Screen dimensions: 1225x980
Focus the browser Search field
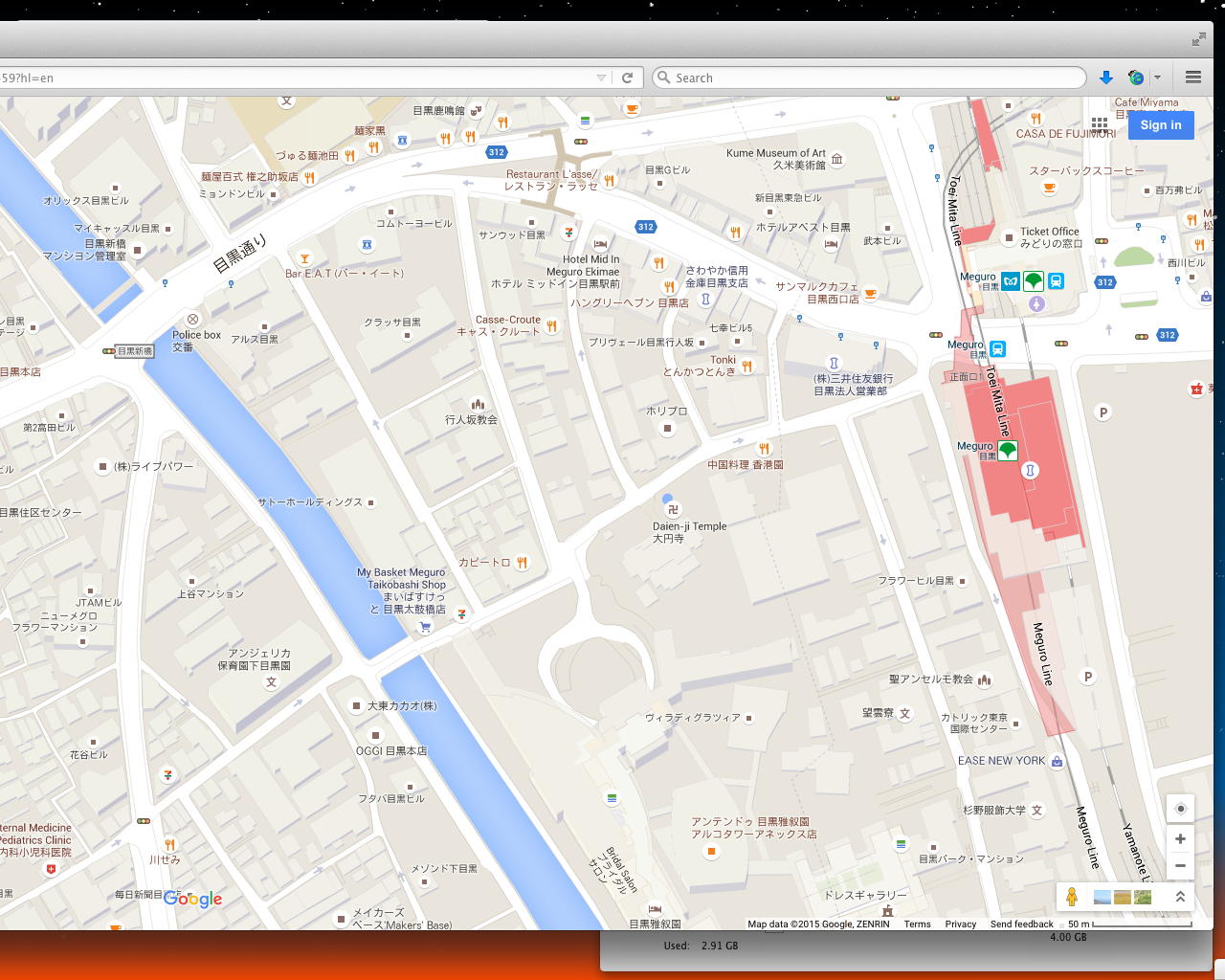pyautogui.click(x=869, y=78)
